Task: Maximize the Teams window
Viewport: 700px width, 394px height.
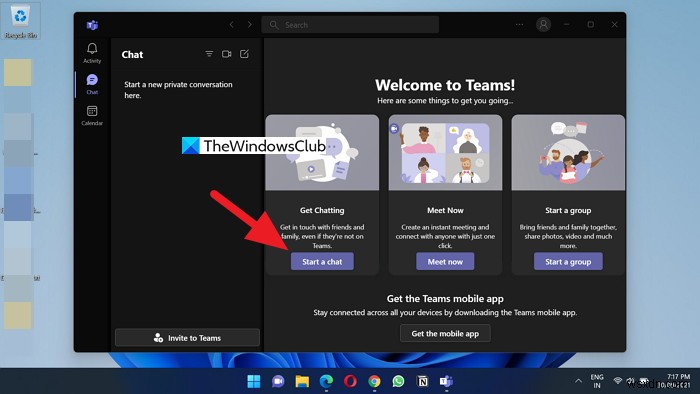Action: (x=591, y=25)
